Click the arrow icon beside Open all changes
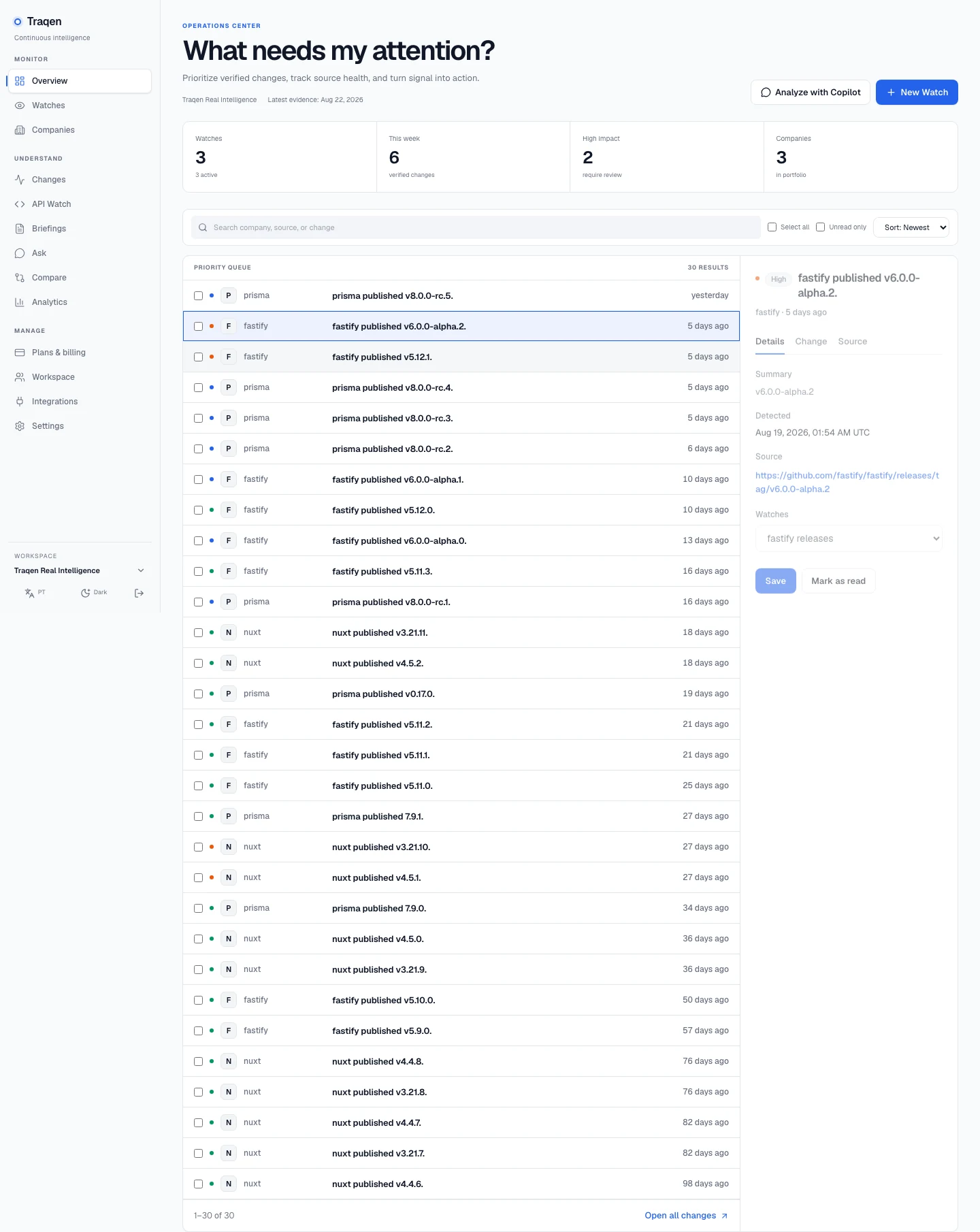 [x=724, y=1216]
